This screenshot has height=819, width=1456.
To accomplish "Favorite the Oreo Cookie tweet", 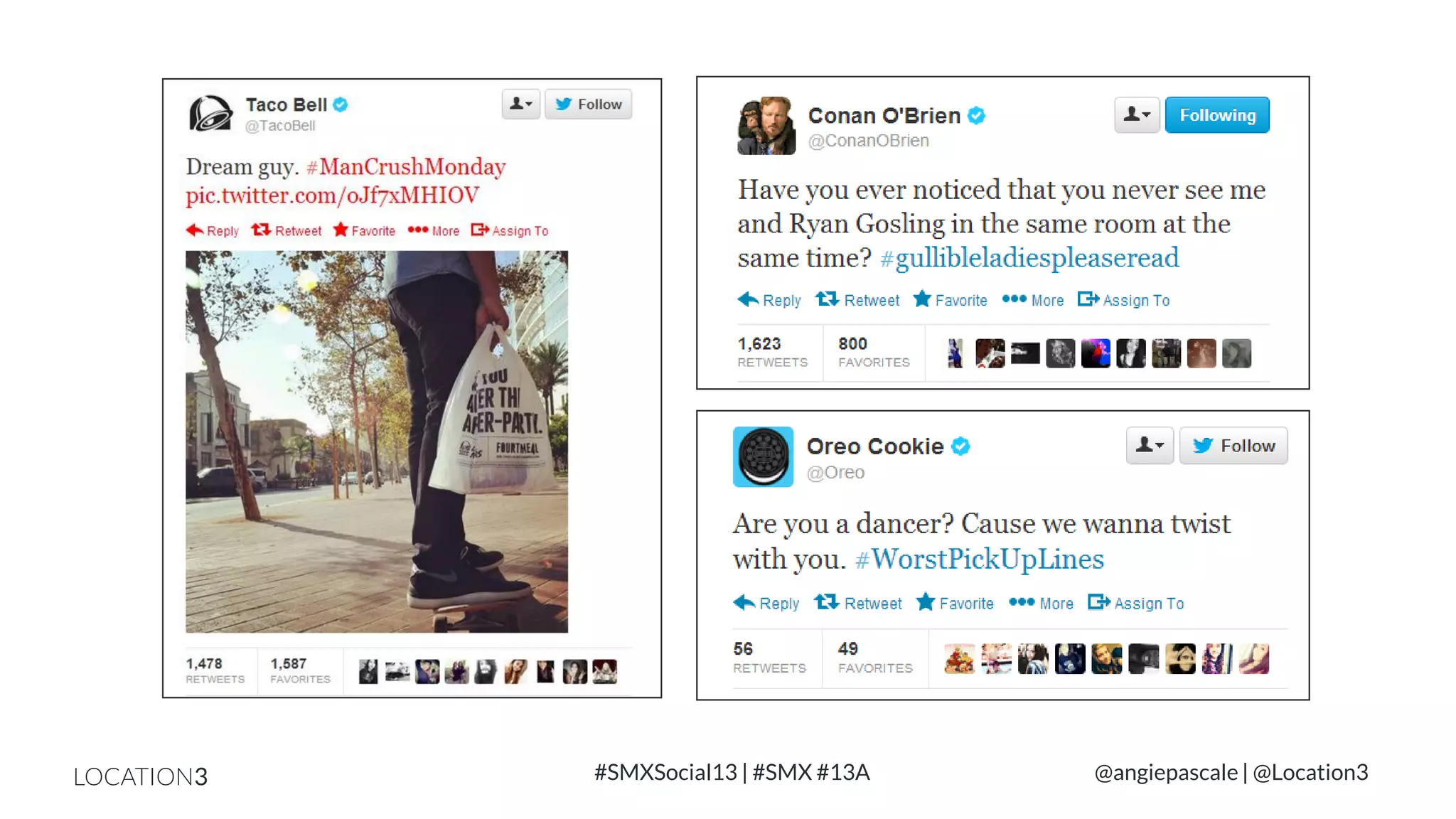I will click(x=955, y=603).
